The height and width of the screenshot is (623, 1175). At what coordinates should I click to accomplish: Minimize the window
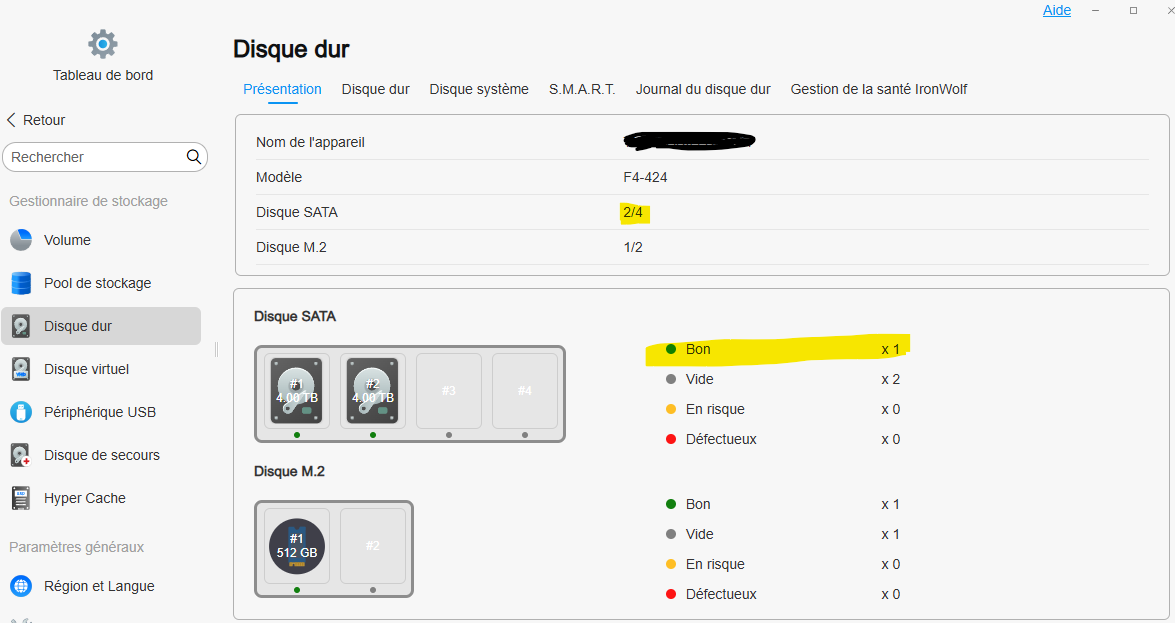pos(1096,10)
